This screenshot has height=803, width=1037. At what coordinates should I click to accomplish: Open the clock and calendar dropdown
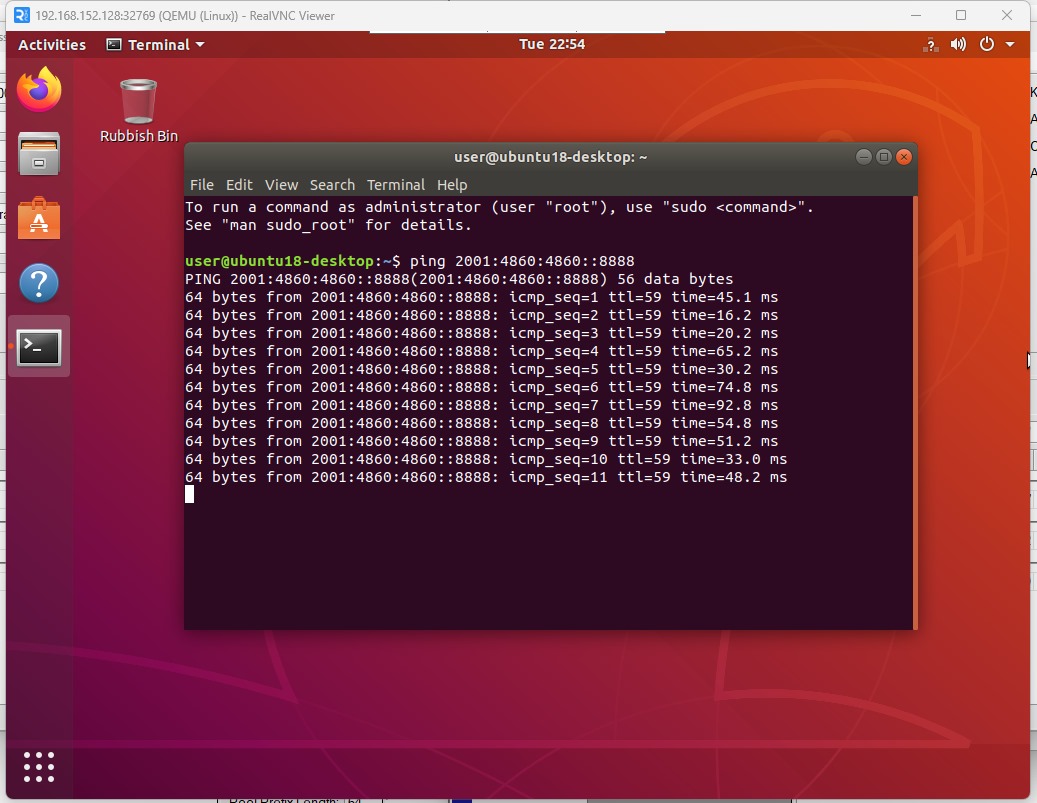pos(552,44)
